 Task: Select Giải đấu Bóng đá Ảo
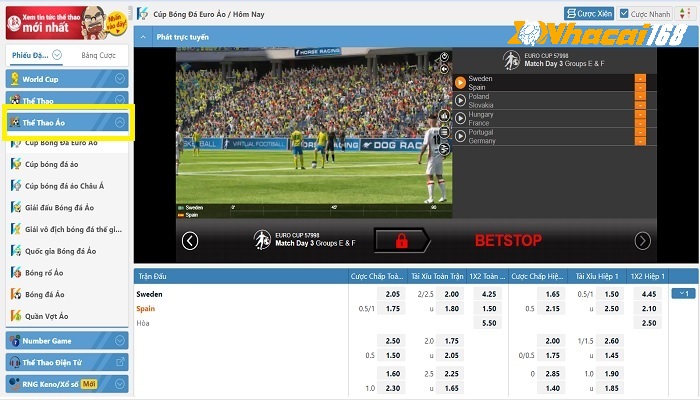tap(59, 208)
